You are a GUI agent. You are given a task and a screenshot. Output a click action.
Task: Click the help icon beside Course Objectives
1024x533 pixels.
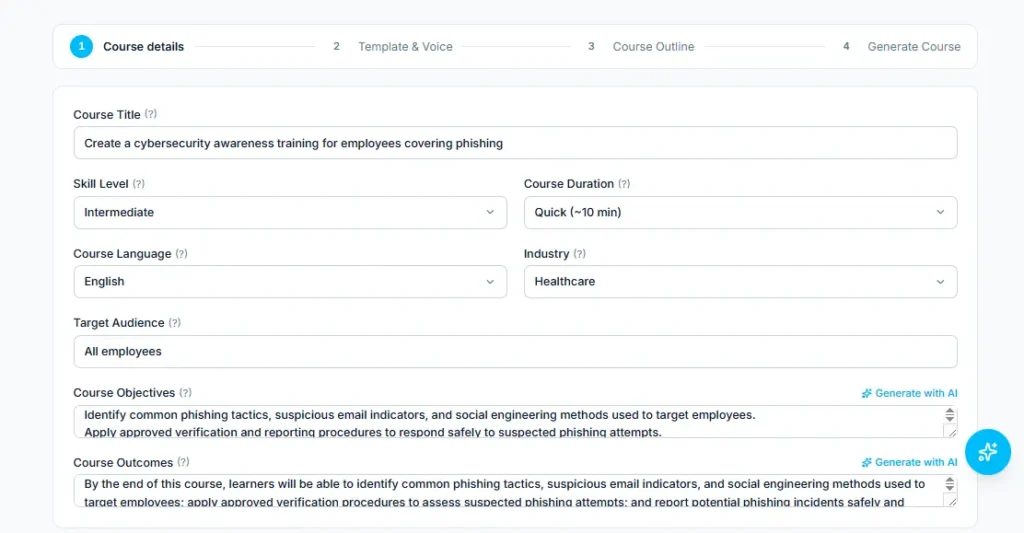(x=185, y=393)
